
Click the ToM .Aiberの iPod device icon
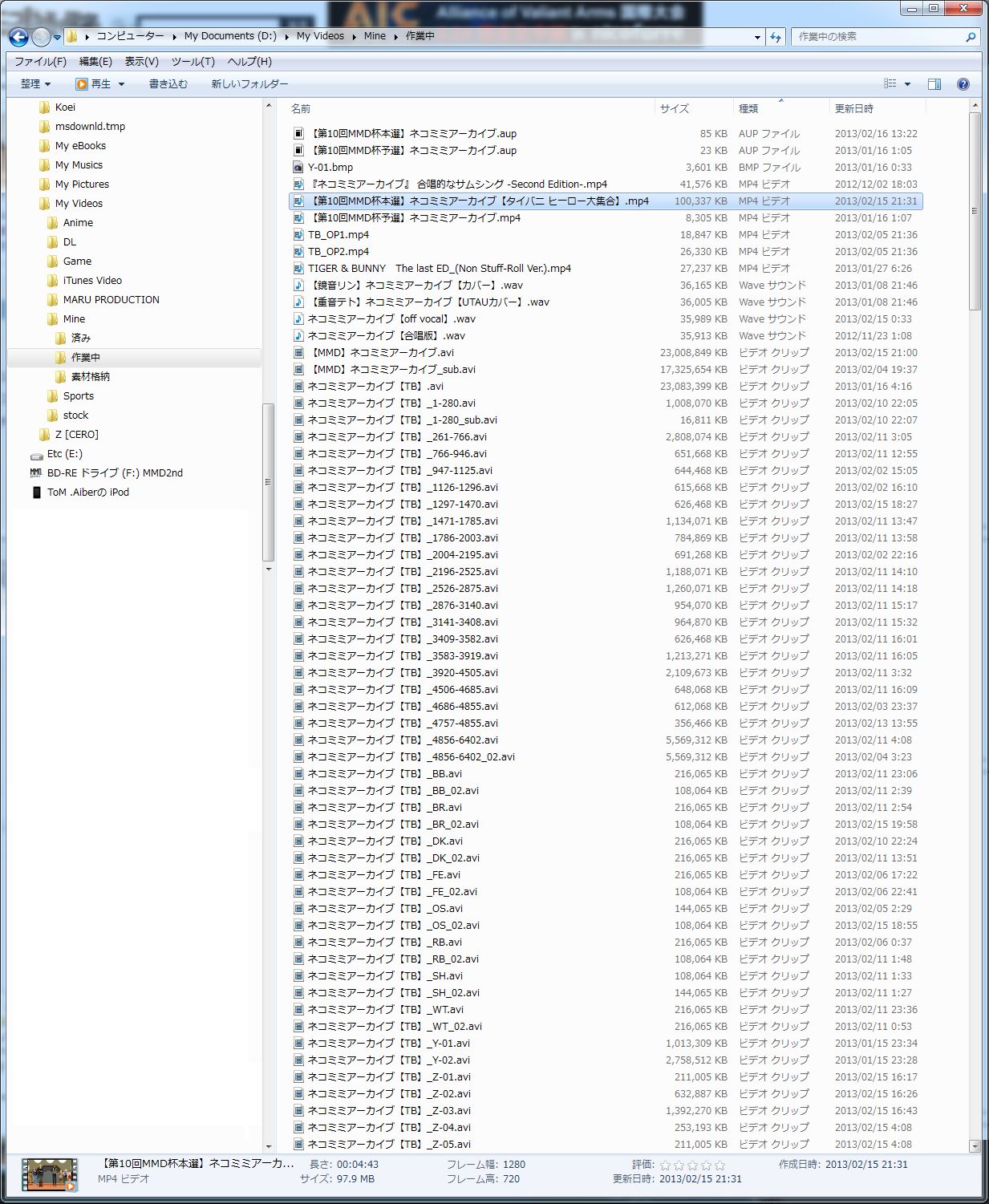[x=36, y=493]
